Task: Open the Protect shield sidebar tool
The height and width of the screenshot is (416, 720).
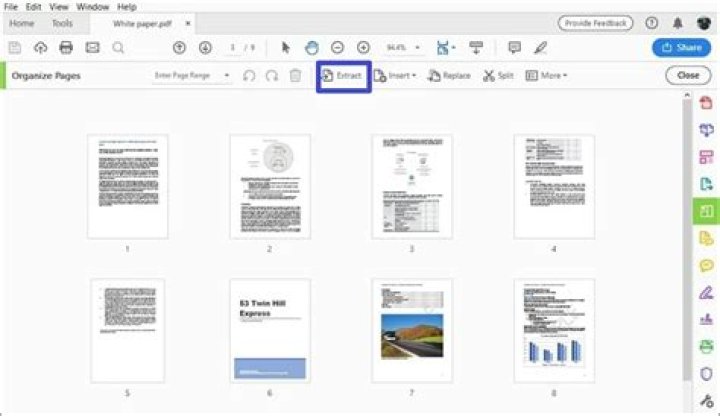Action: 706,374
